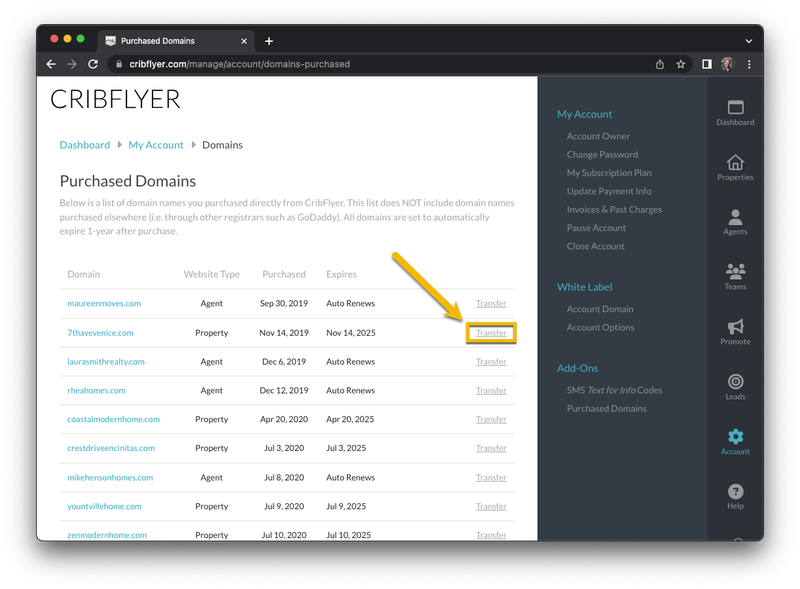Click the Add-Ons sidebar heading

(x=578, y=368)
